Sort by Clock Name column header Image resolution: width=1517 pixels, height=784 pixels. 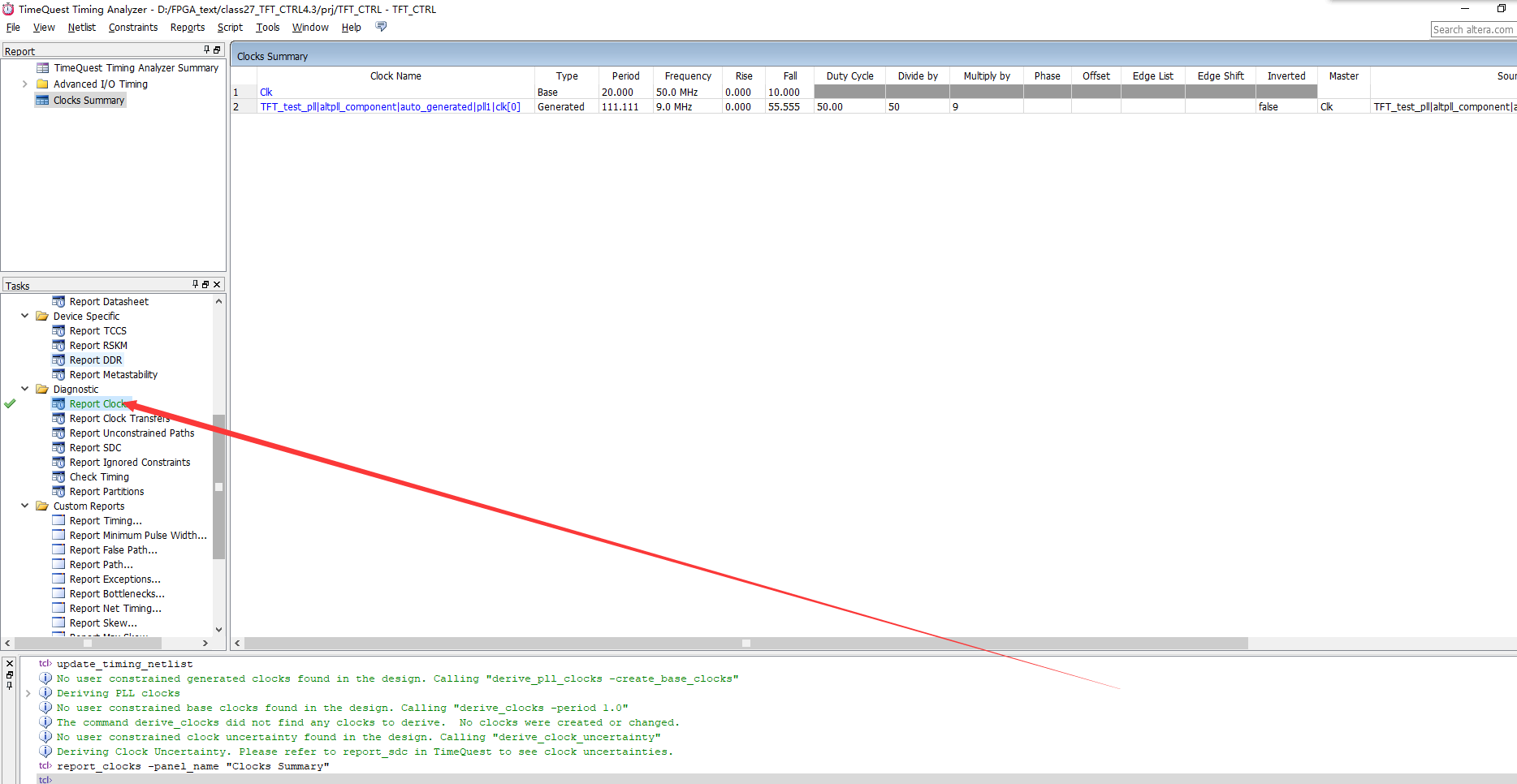pyautogui.click(x=395, y=76)
